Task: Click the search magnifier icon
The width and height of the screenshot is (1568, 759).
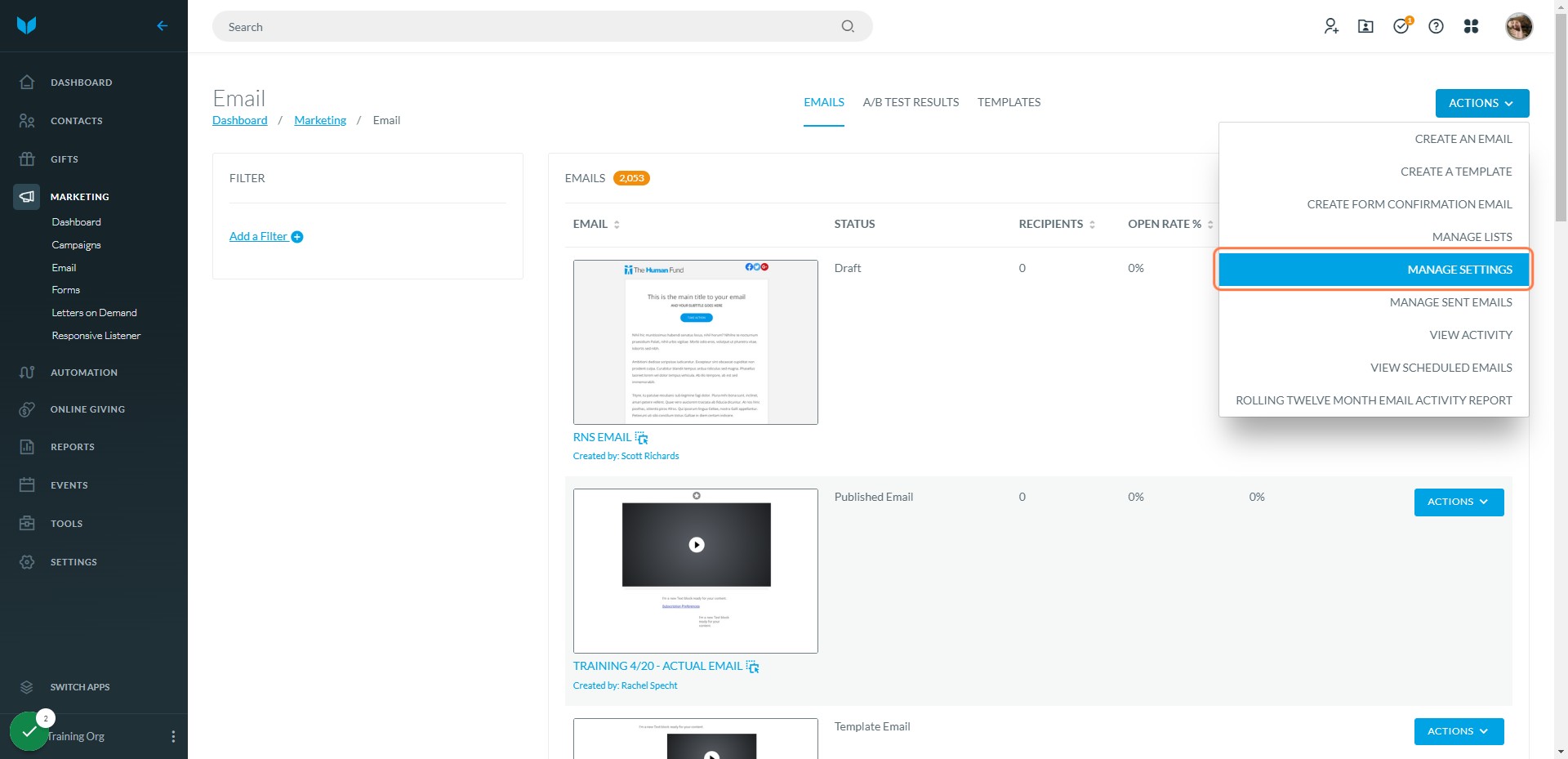Action: tap(848, 26)
